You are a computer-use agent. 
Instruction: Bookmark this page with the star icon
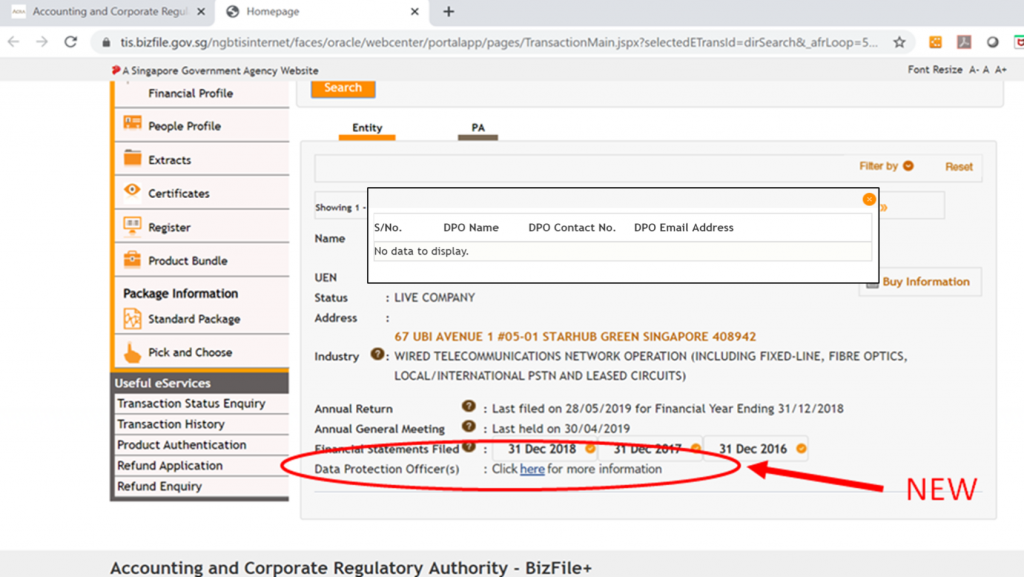coord(899,42)
